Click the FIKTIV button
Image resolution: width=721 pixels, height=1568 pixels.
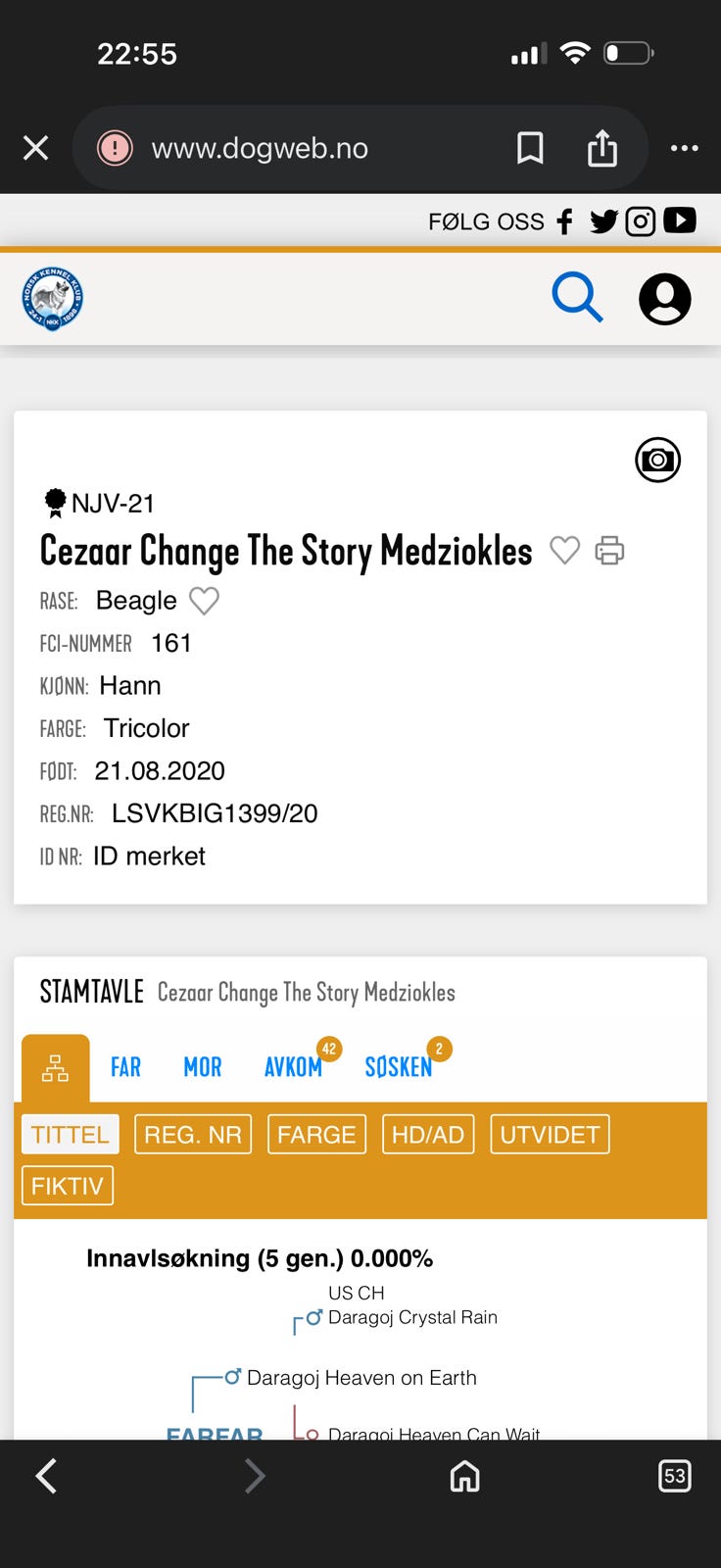[67, 1186]
